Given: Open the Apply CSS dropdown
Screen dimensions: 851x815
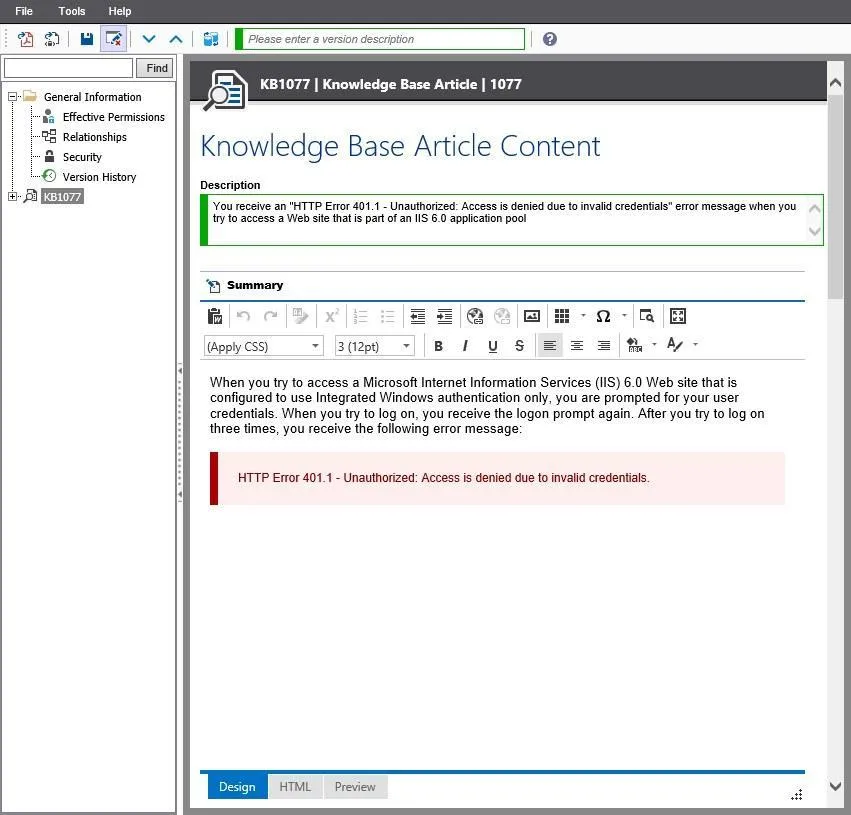Looking at the screenshot, I should pyautogui.click(x=264, y=346).
